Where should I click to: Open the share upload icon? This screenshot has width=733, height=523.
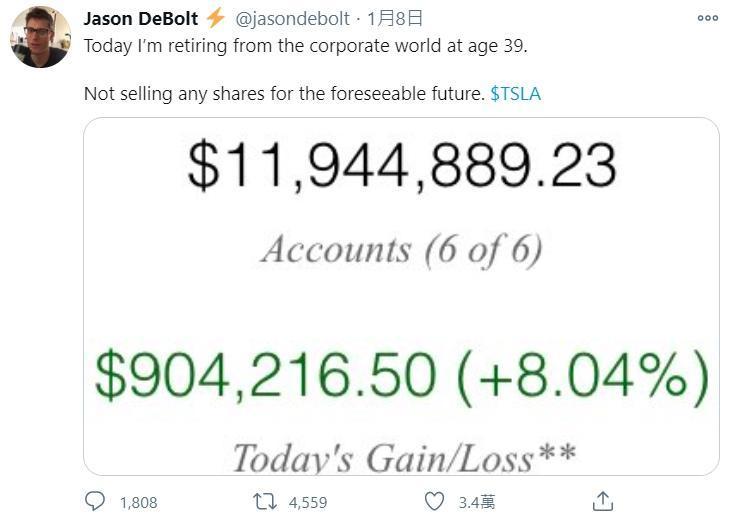click(603, 501)
